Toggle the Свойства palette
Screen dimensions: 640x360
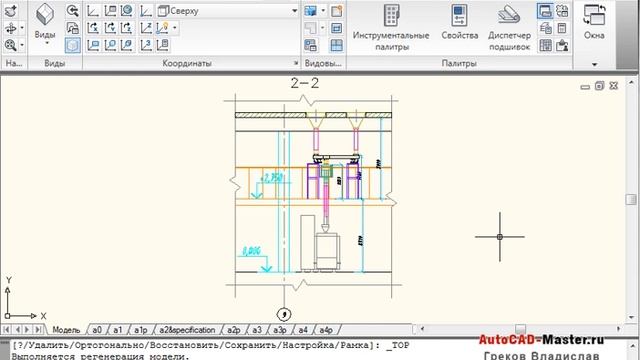[460, 22]
